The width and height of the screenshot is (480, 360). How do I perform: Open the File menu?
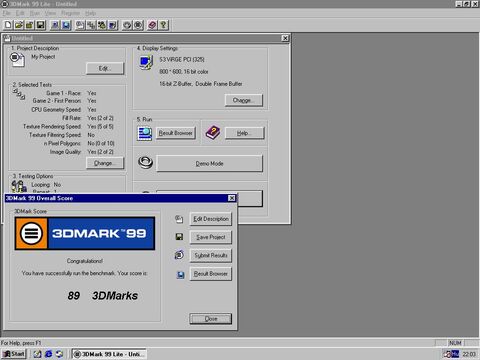[x=7, y=13]
